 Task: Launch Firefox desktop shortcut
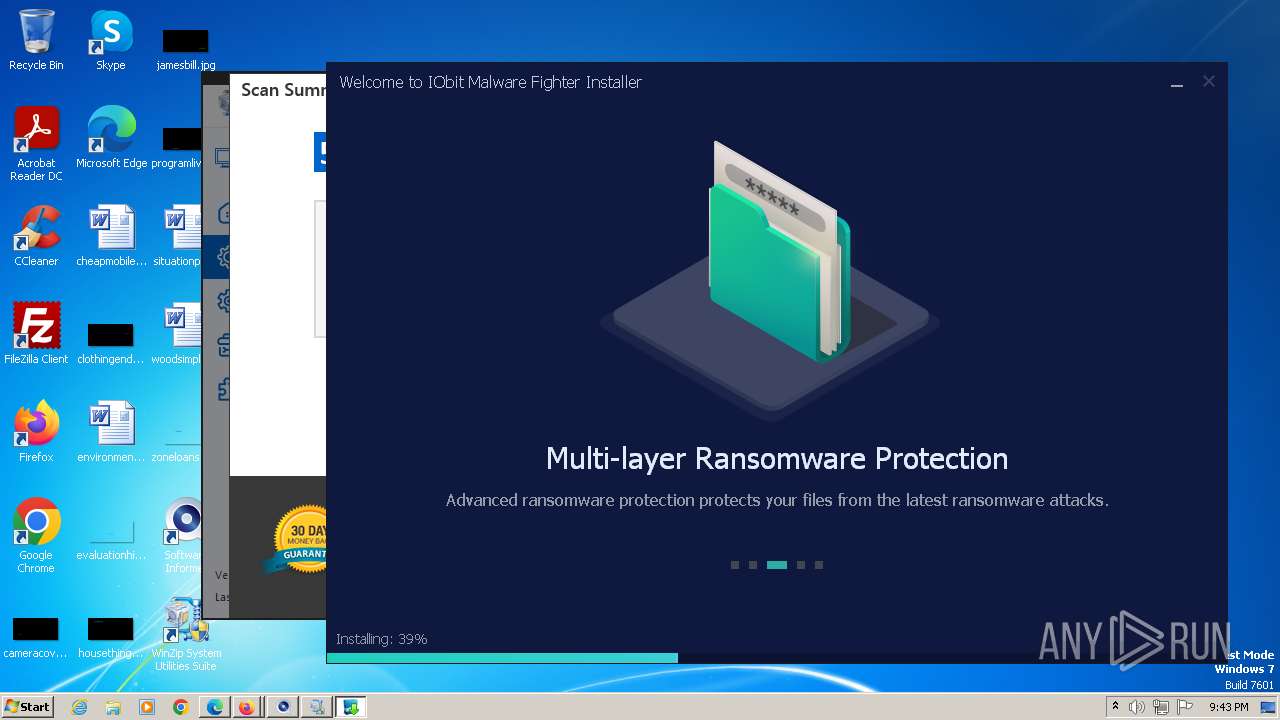pyautogui.click(x=36, y=432)
